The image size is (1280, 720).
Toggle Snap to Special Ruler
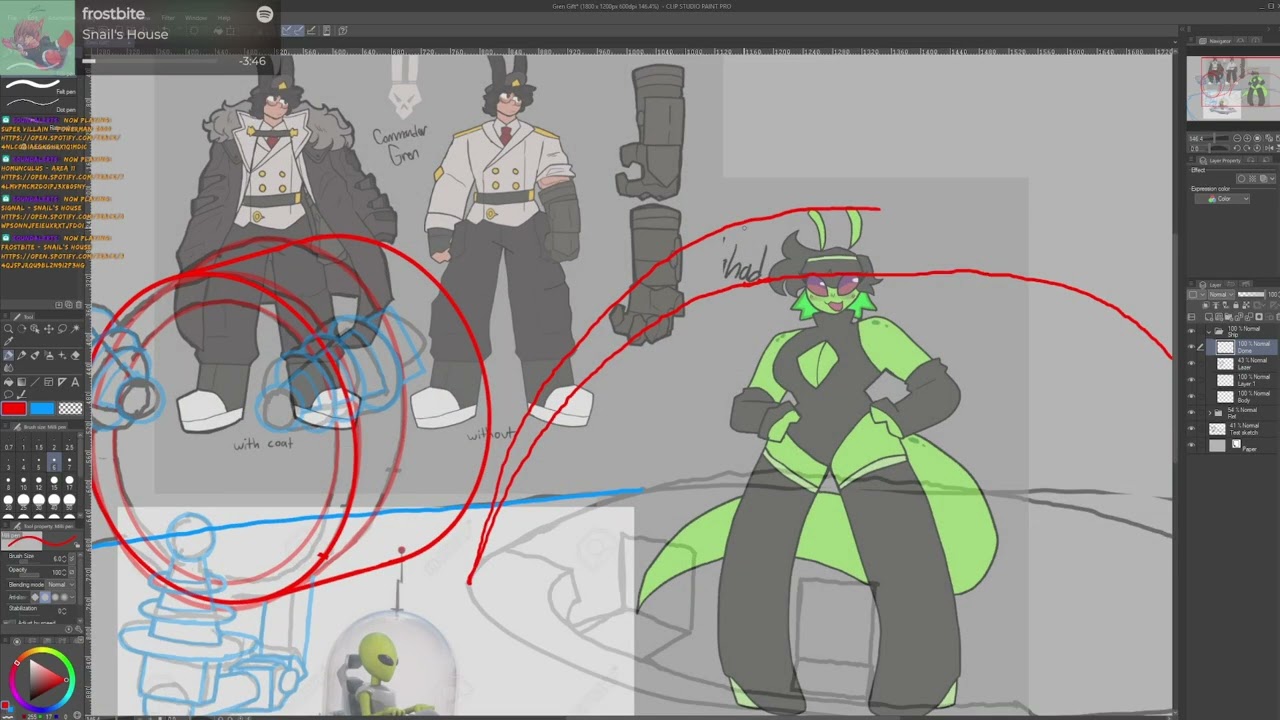pos(298,31)
